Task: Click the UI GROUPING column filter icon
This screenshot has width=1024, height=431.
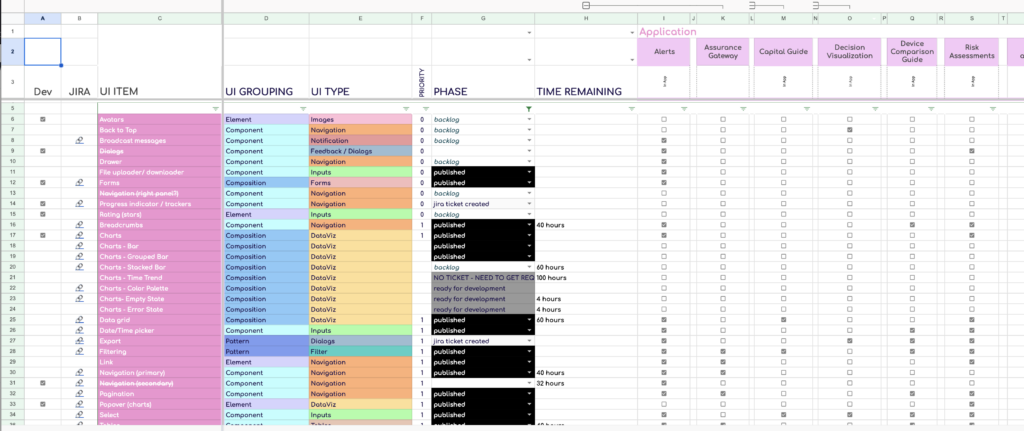Action: tap(302, 108)
